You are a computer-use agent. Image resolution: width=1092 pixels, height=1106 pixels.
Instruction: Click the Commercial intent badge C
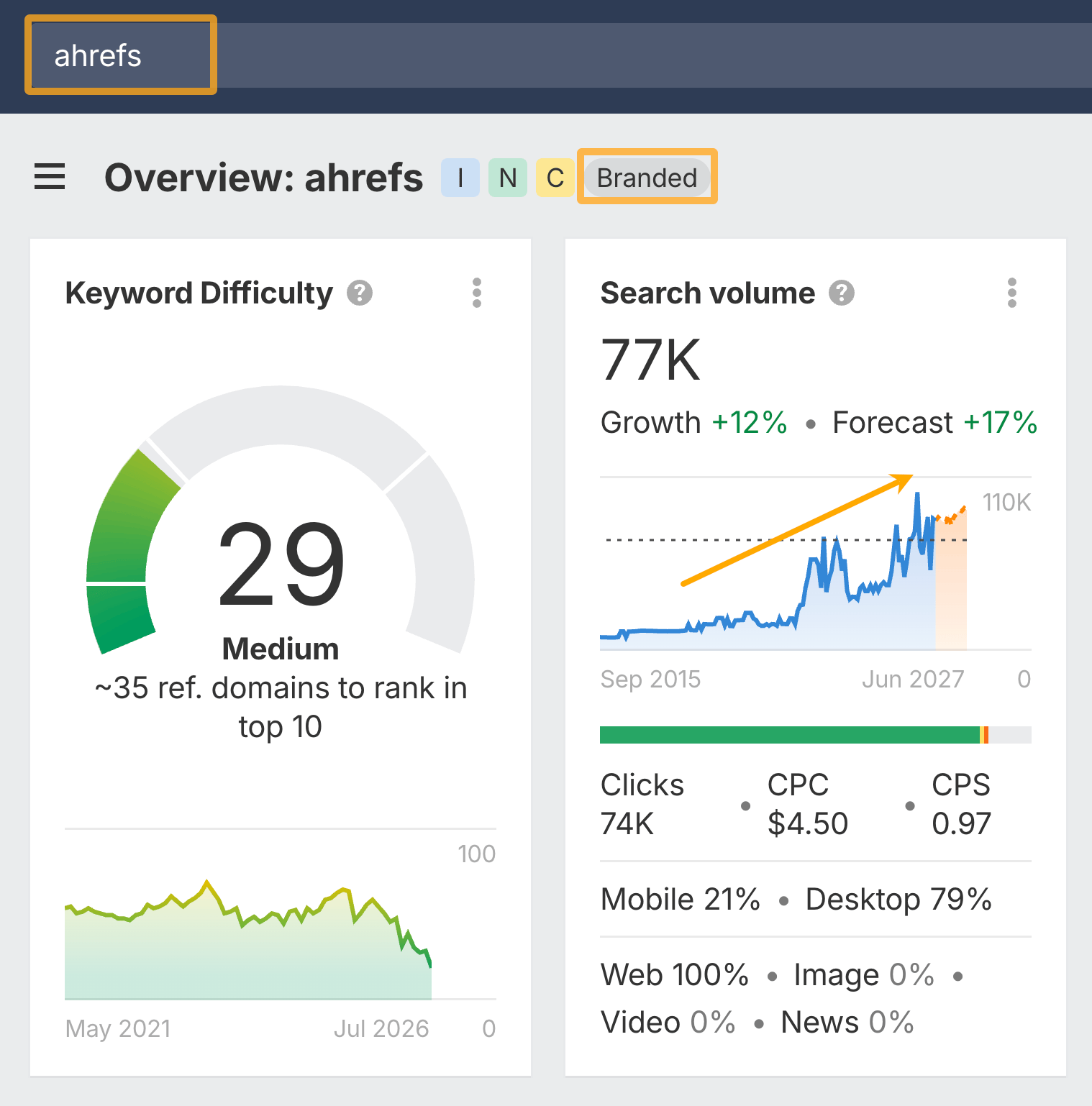pyautogui.click(x=555, y=178)
